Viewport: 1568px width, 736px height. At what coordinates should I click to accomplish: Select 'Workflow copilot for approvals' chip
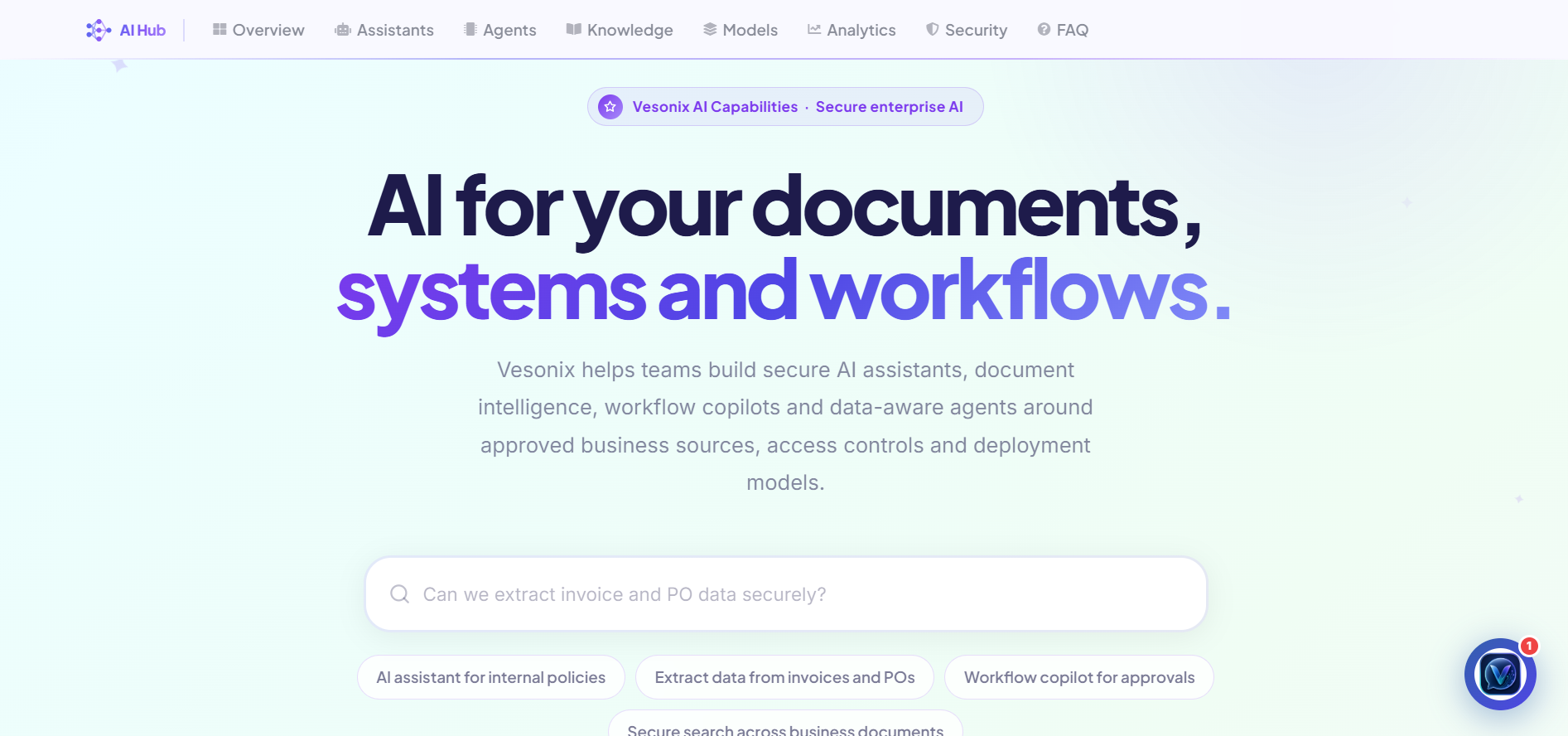pyautogui.click(x=1079, y=677)
